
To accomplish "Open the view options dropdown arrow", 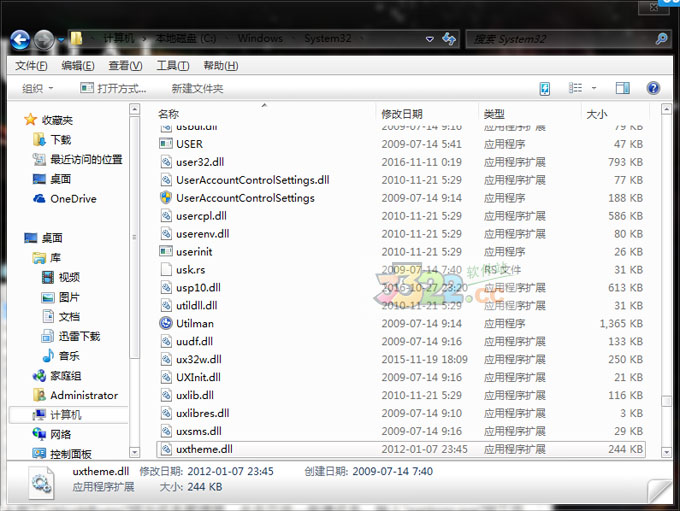I will (x=594, y=88).
